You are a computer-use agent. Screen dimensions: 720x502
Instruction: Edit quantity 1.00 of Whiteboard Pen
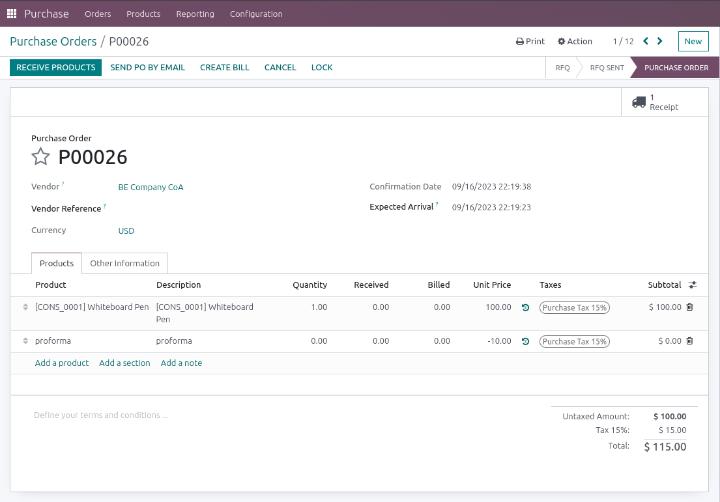pos(319,307)
